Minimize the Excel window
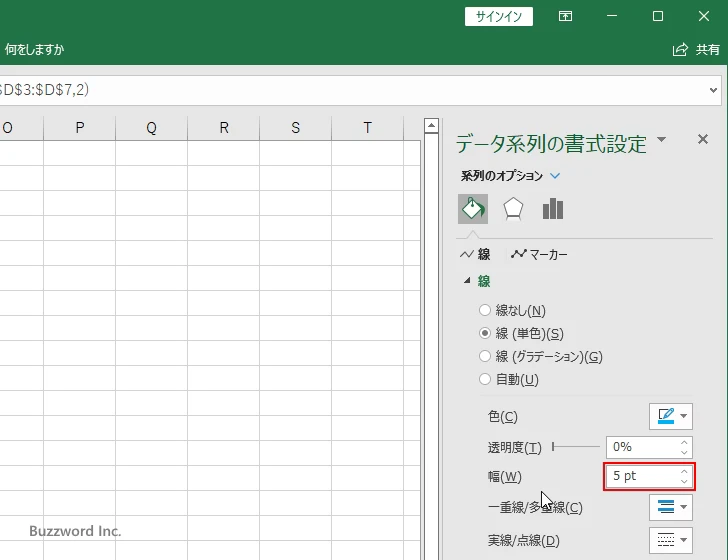 (x=612, y=16)
